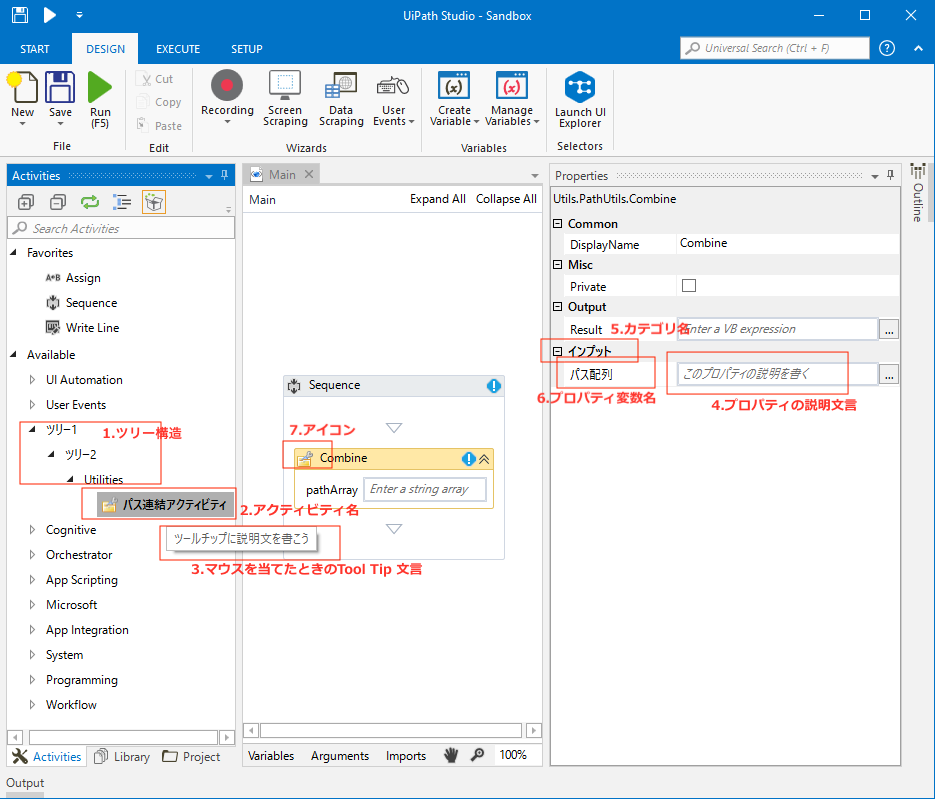Close the Main workflow tab
Image resolution: width=935 pixels, height=799 pixels.
(x=309, y=174)
